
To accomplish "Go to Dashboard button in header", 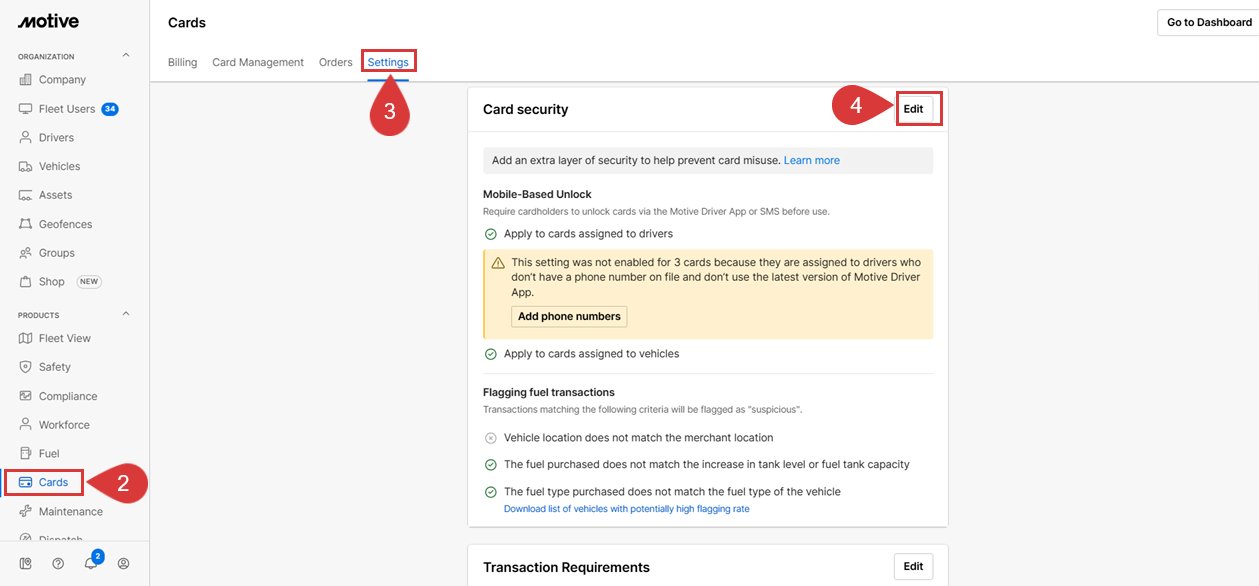I will pyautogui.click(x=1208, y=23).
